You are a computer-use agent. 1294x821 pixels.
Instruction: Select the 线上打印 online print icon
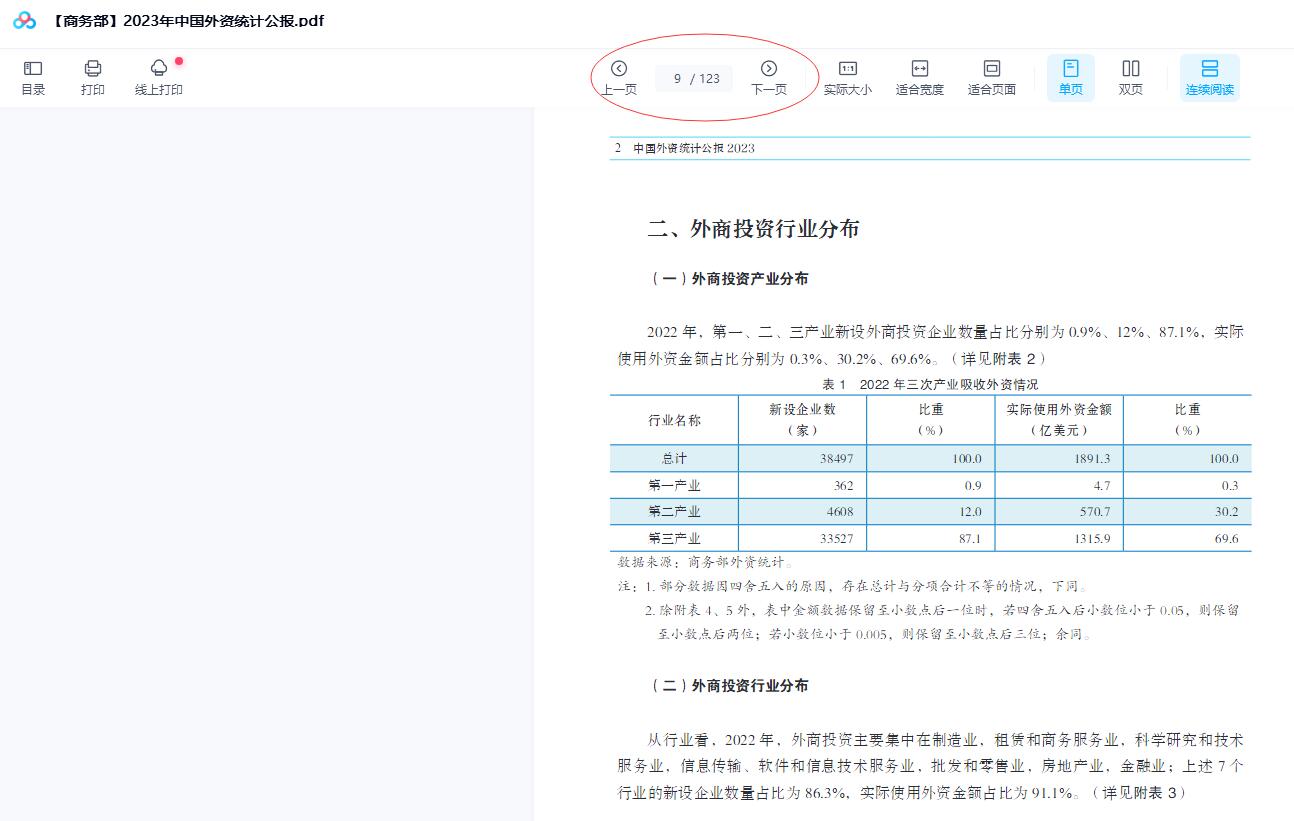(x=157, y=77)
